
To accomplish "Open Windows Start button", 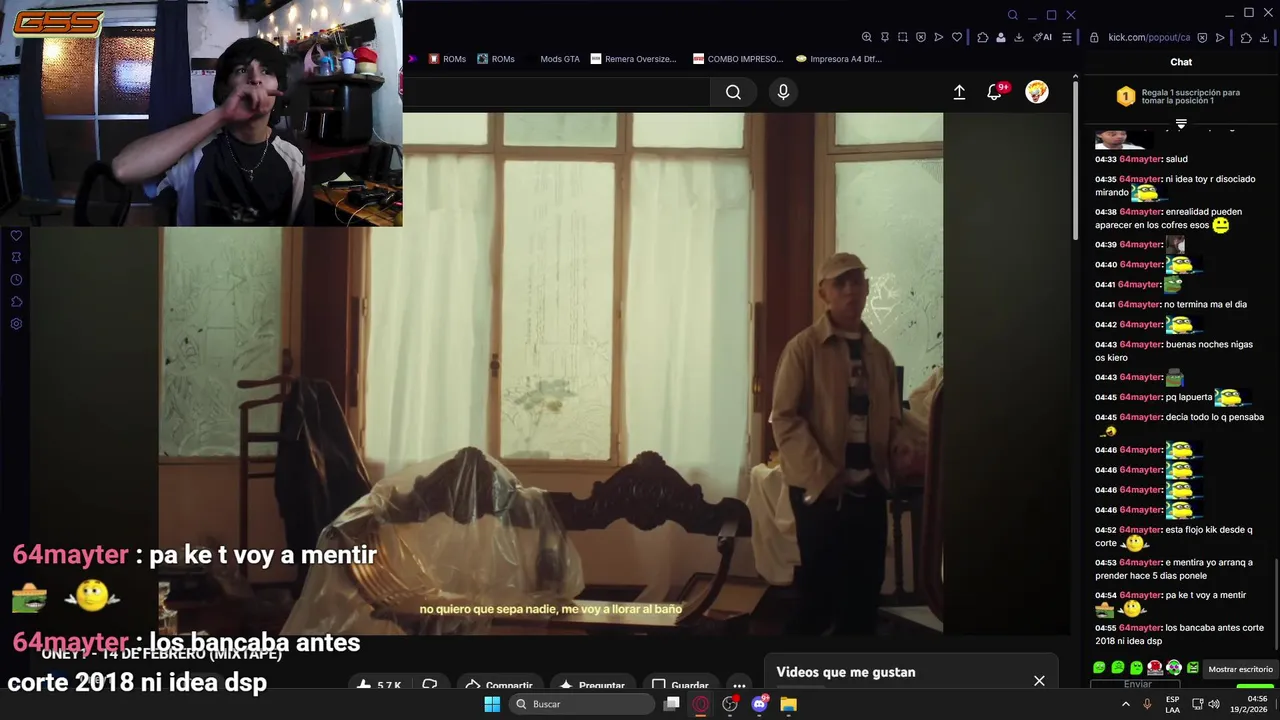I will click(x=492, y=704).
